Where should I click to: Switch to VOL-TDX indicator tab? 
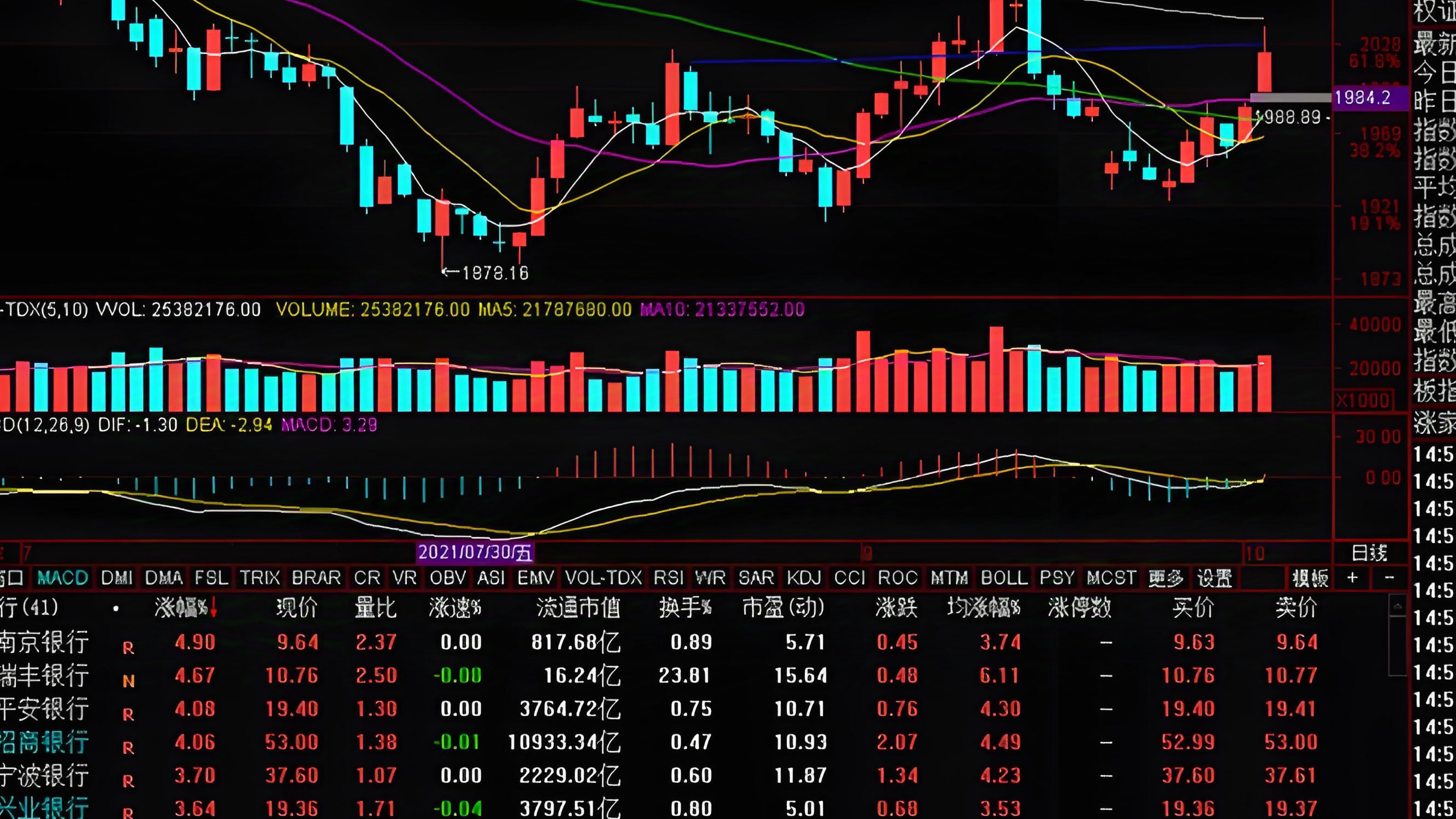pos(603,578)
